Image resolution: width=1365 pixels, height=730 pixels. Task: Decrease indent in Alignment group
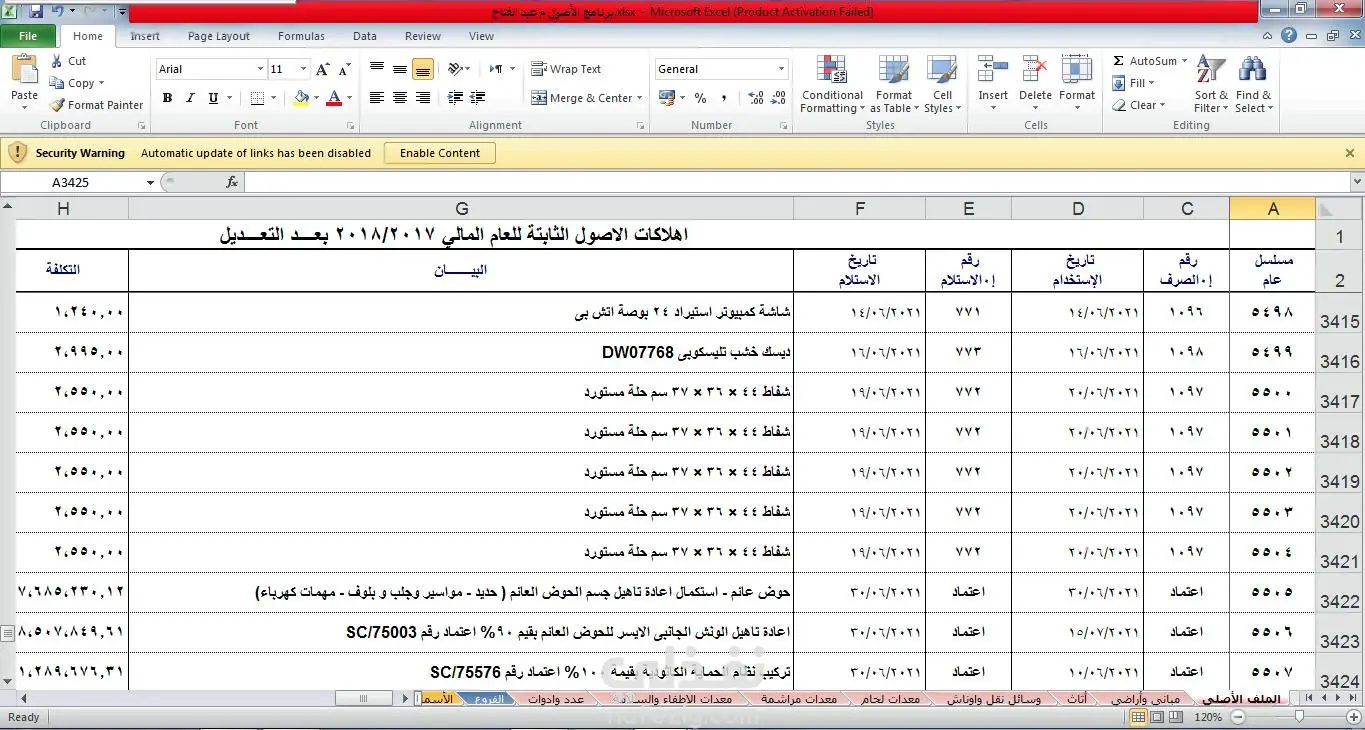(455, 98)
